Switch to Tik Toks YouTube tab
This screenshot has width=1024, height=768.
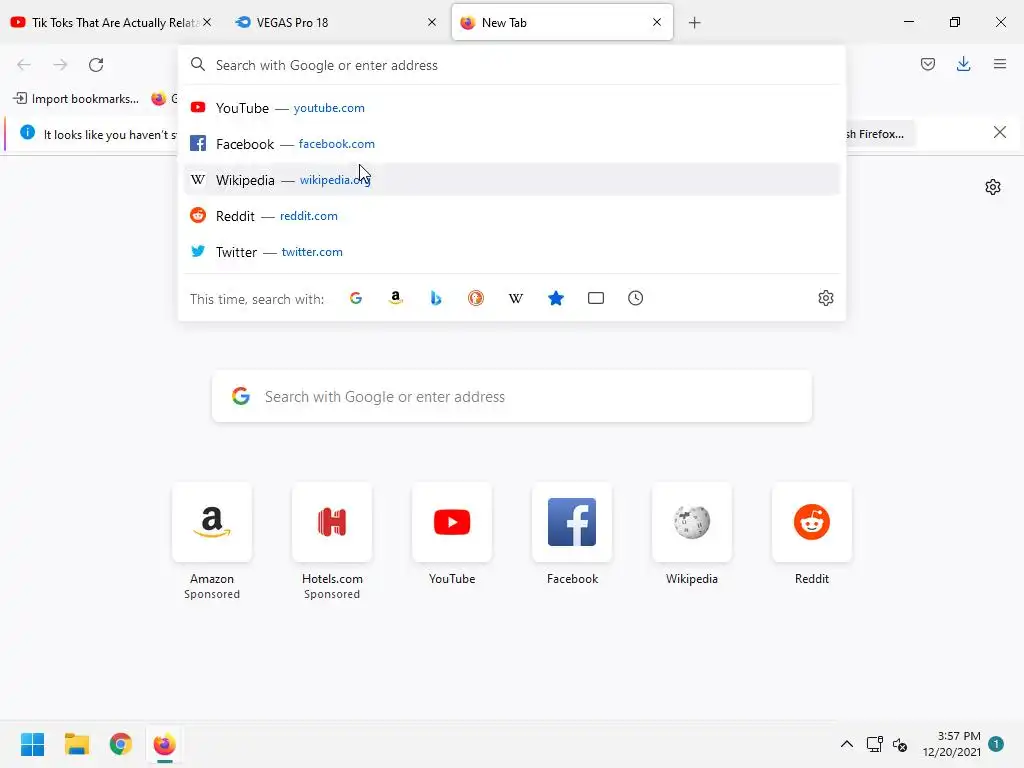pos(111,23)
